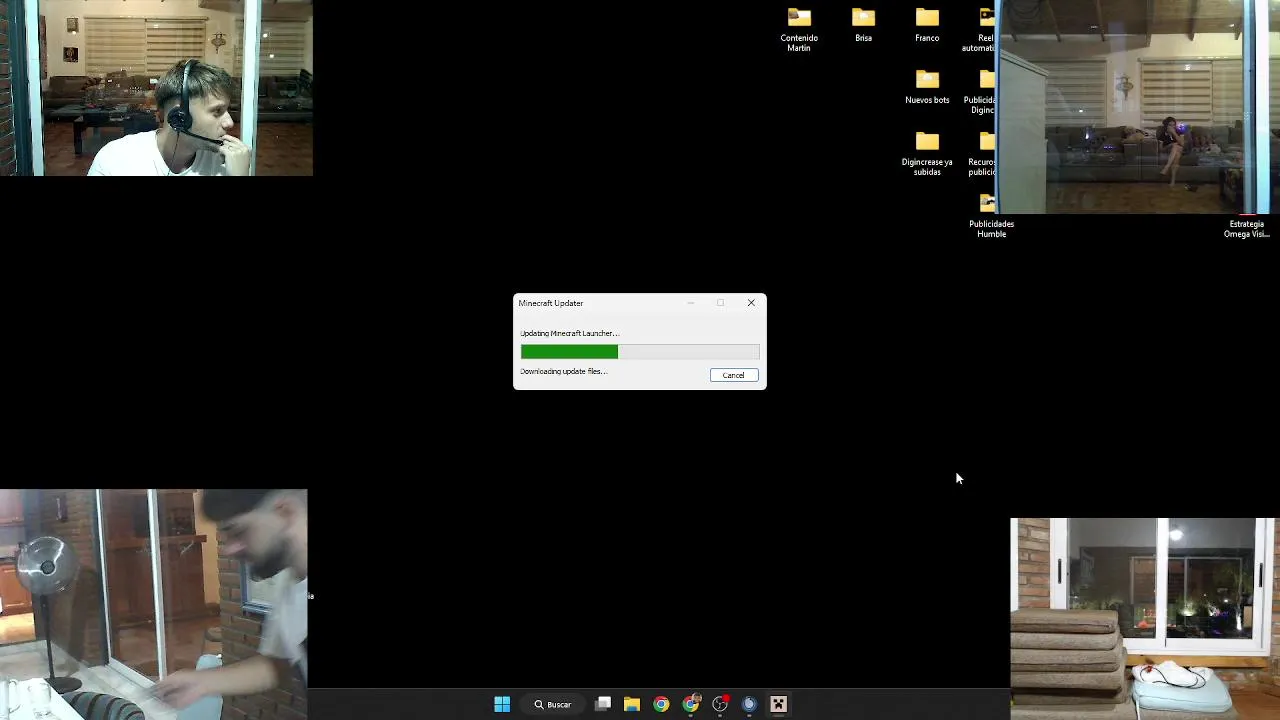Viewport: 1280px width, 720px height.
Task: Cancel the Minecraft Launcher update
Action: tap(733, 375)
